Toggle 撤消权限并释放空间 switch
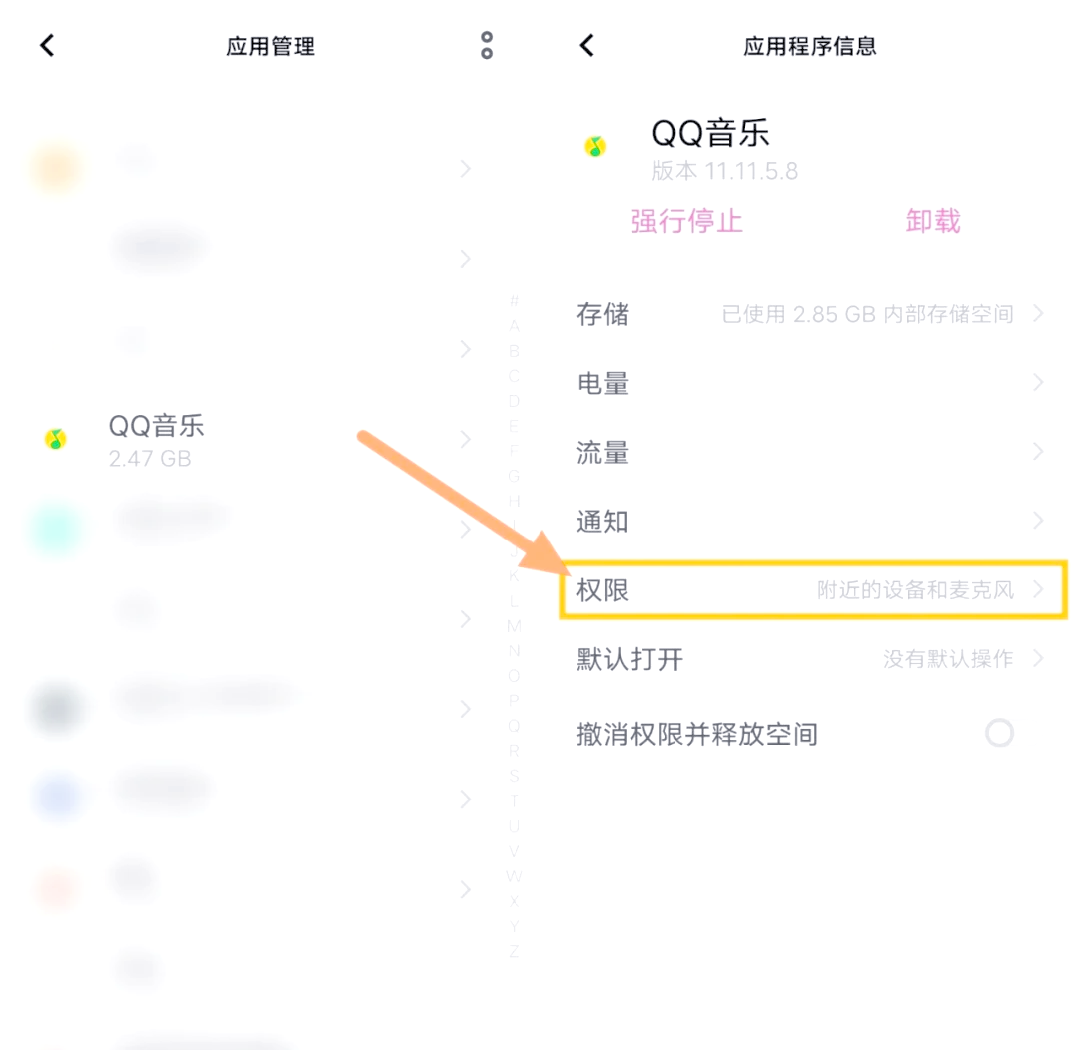 (999, 734)
